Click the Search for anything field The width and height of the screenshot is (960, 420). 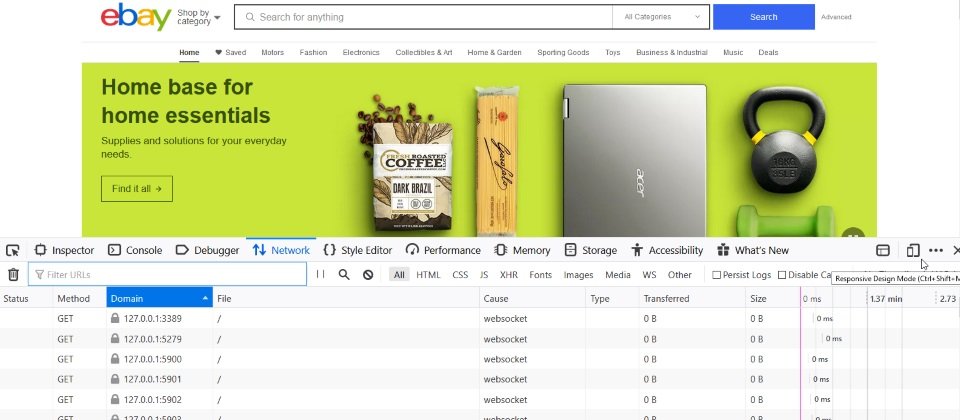tap(423, 17)
